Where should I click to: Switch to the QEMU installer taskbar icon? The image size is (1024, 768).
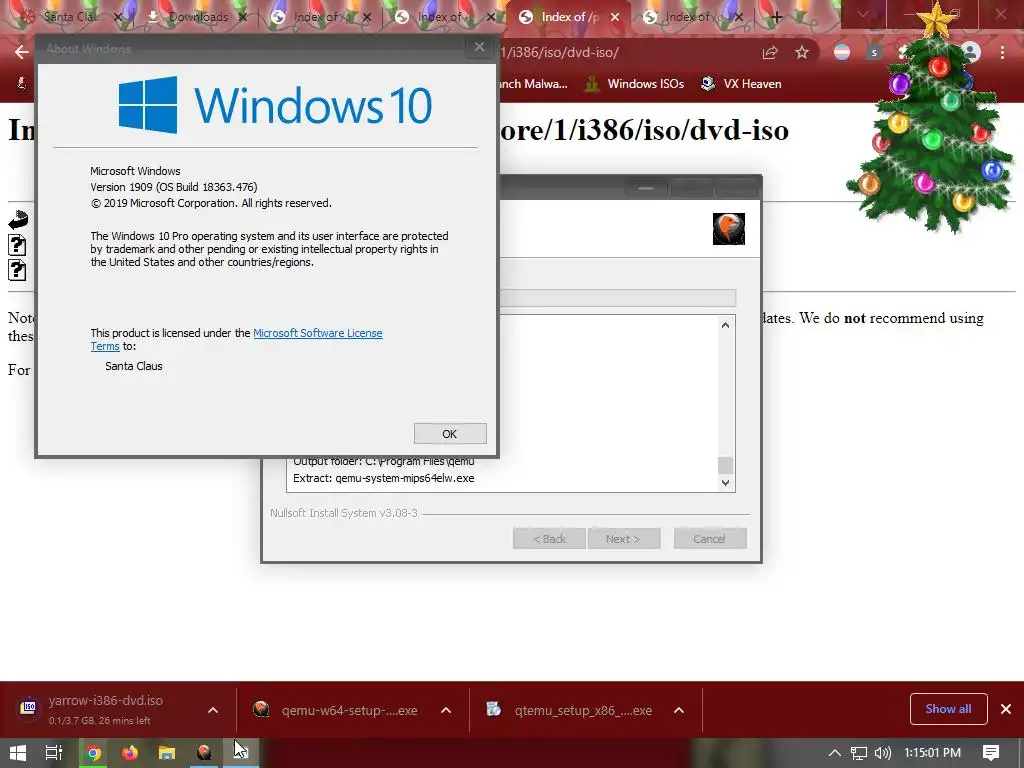[x=204, y=753]
